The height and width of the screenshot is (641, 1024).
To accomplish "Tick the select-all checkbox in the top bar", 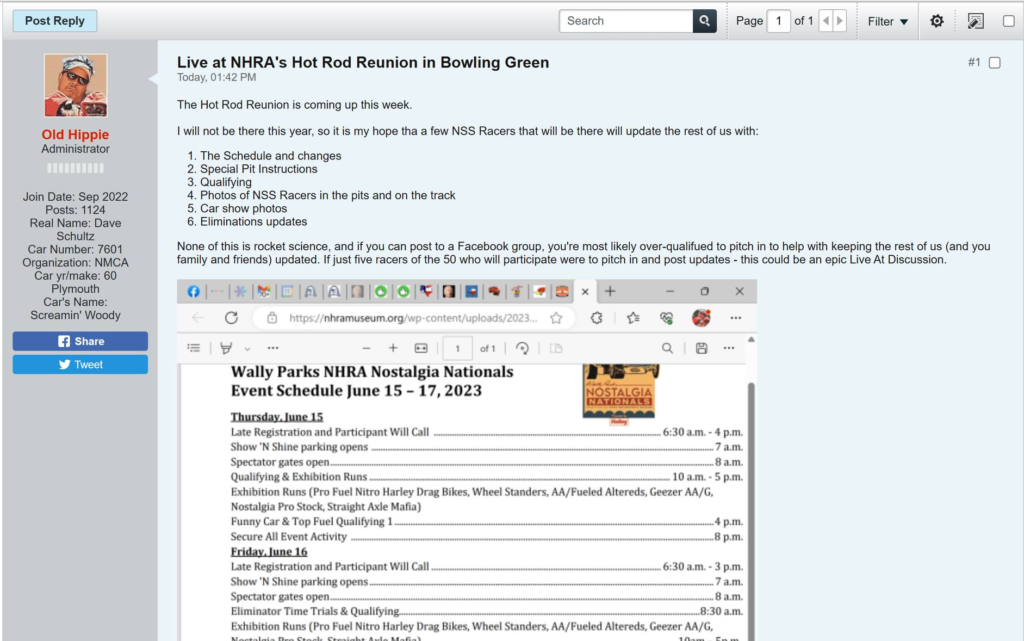I will pos(1008,21).
